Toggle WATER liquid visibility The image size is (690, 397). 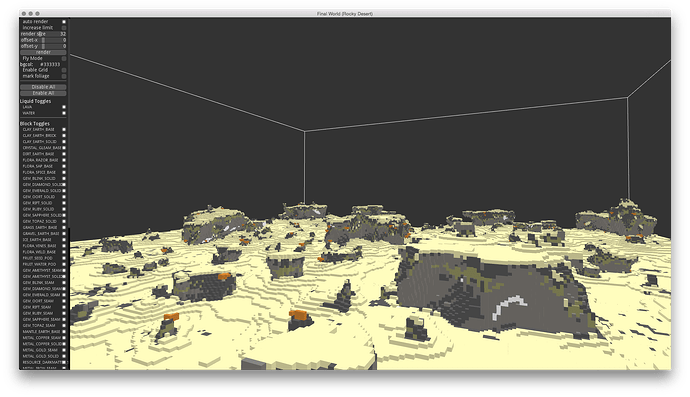(64, 113)
